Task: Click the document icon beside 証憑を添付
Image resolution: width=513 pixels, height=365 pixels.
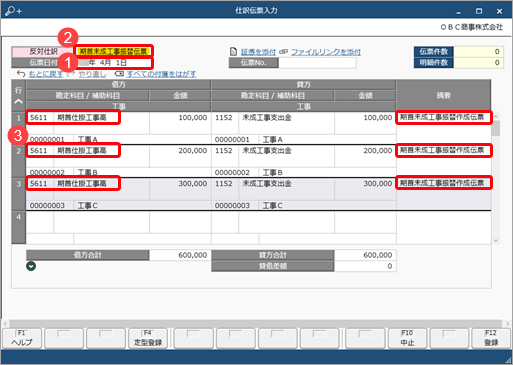Action: (234, 52)
